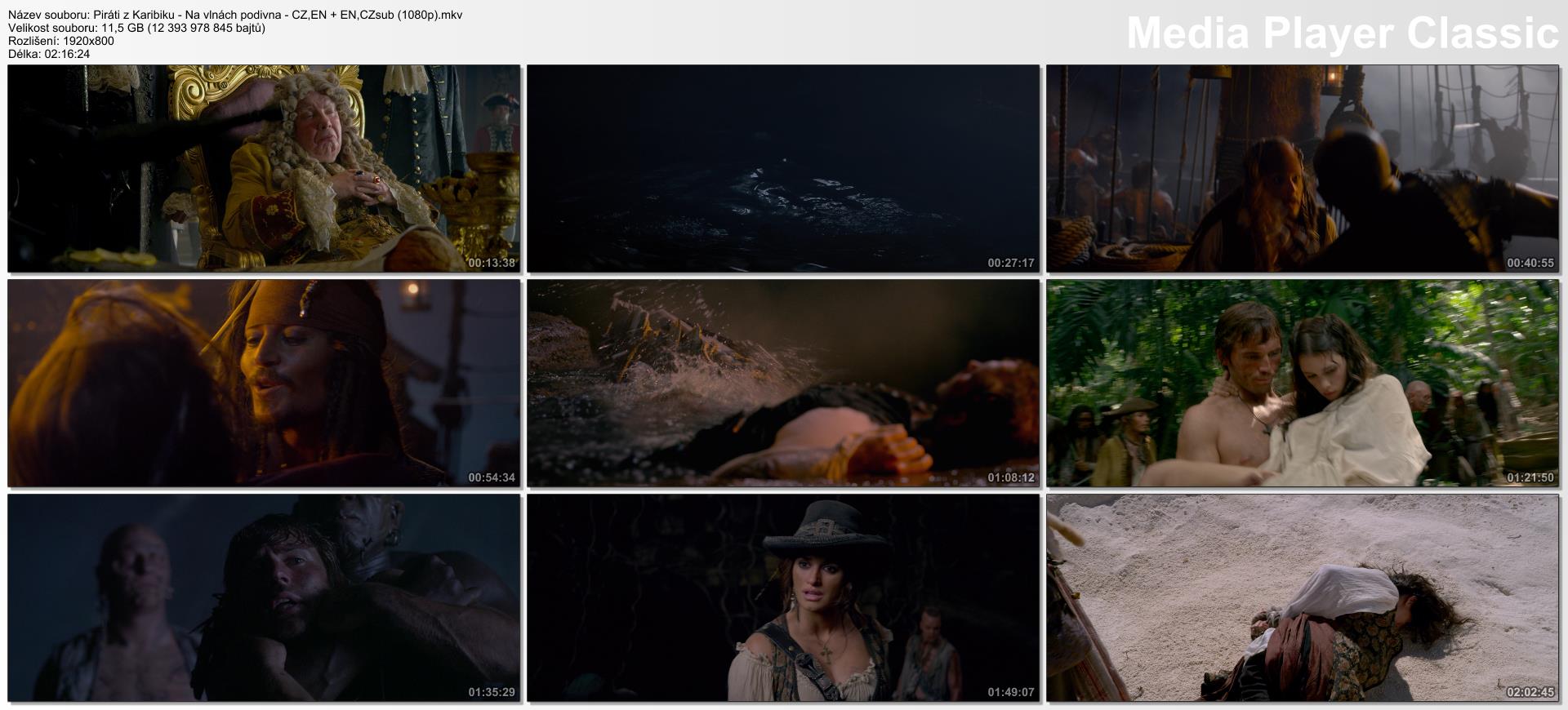Click the Media Player Classic watermark

click(1342, 33)
